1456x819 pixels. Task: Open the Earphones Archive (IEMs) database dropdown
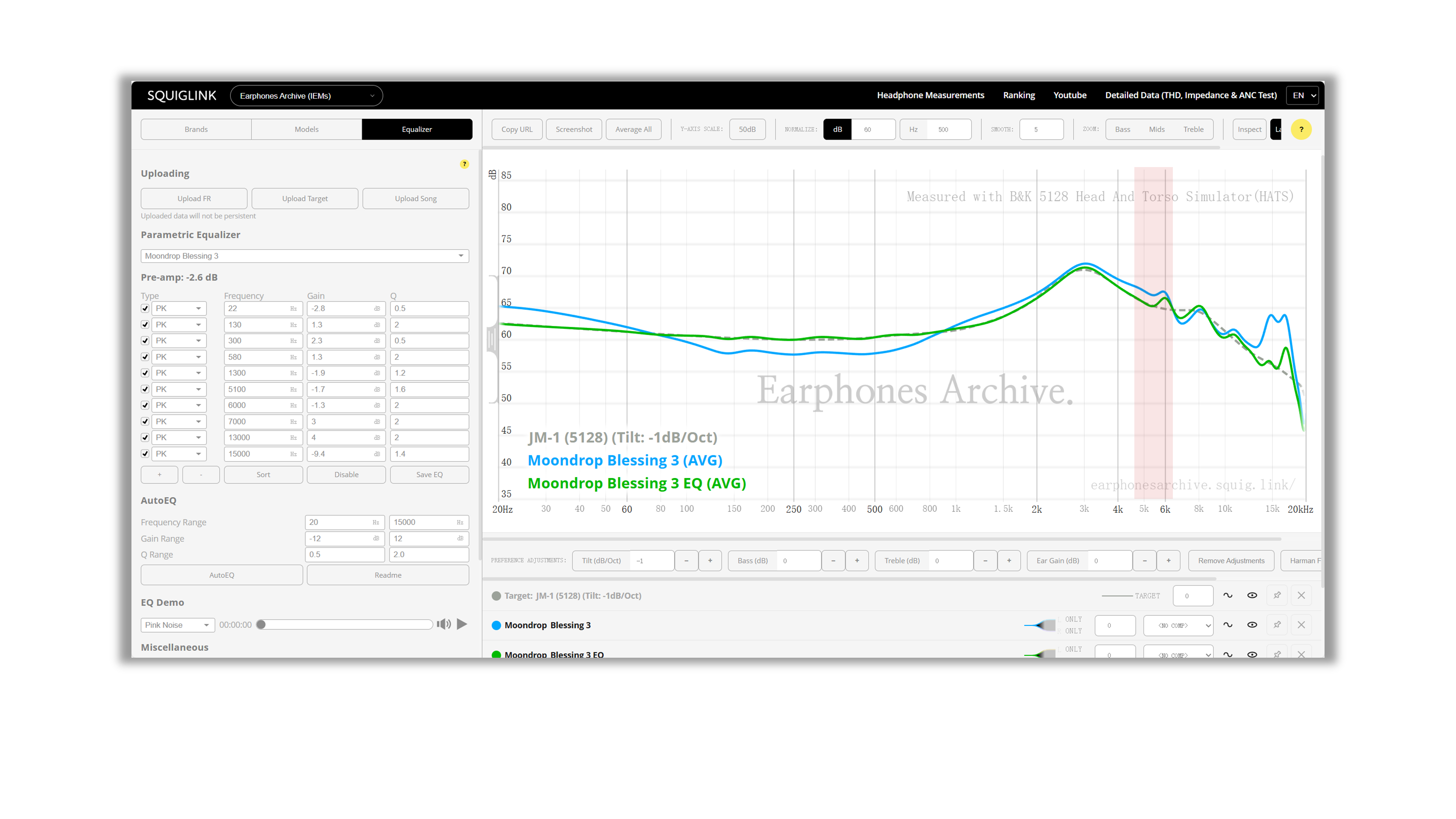306,95
